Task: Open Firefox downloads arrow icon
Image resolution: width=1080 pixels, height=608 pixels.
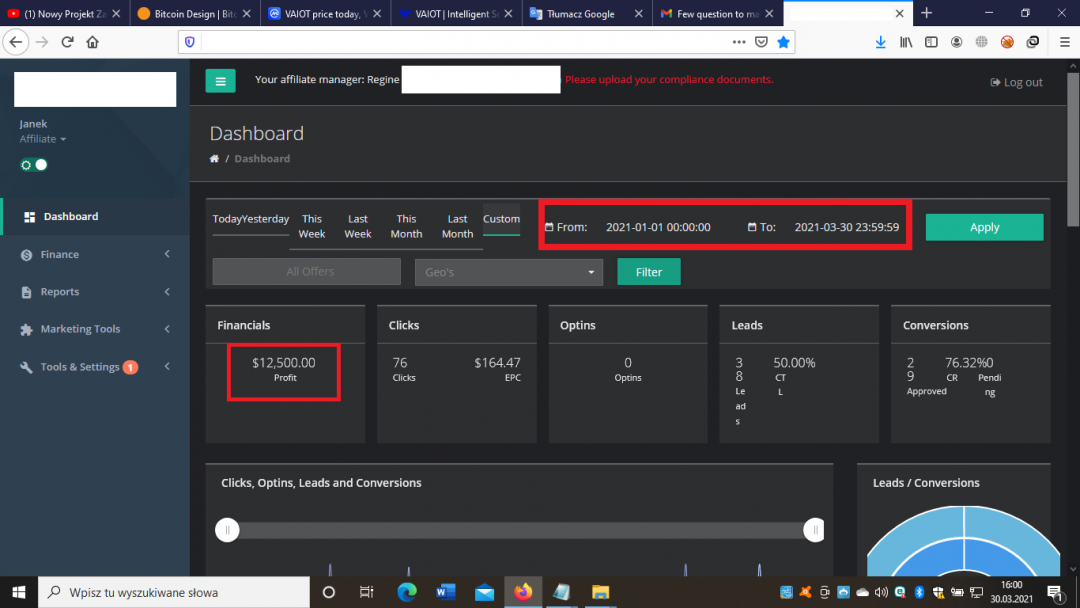Action: (x=880, y=42)
